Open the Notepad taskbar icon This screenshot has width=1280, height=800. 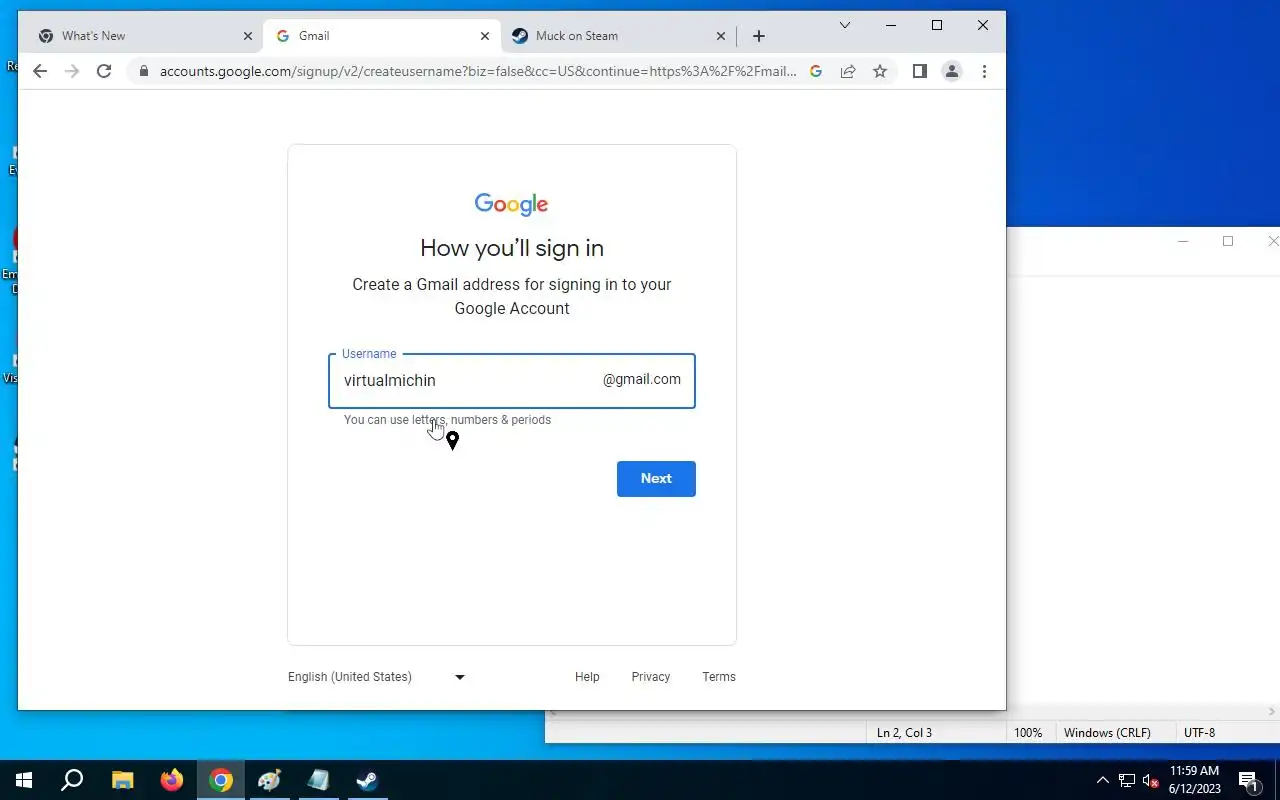click(318, 780)
